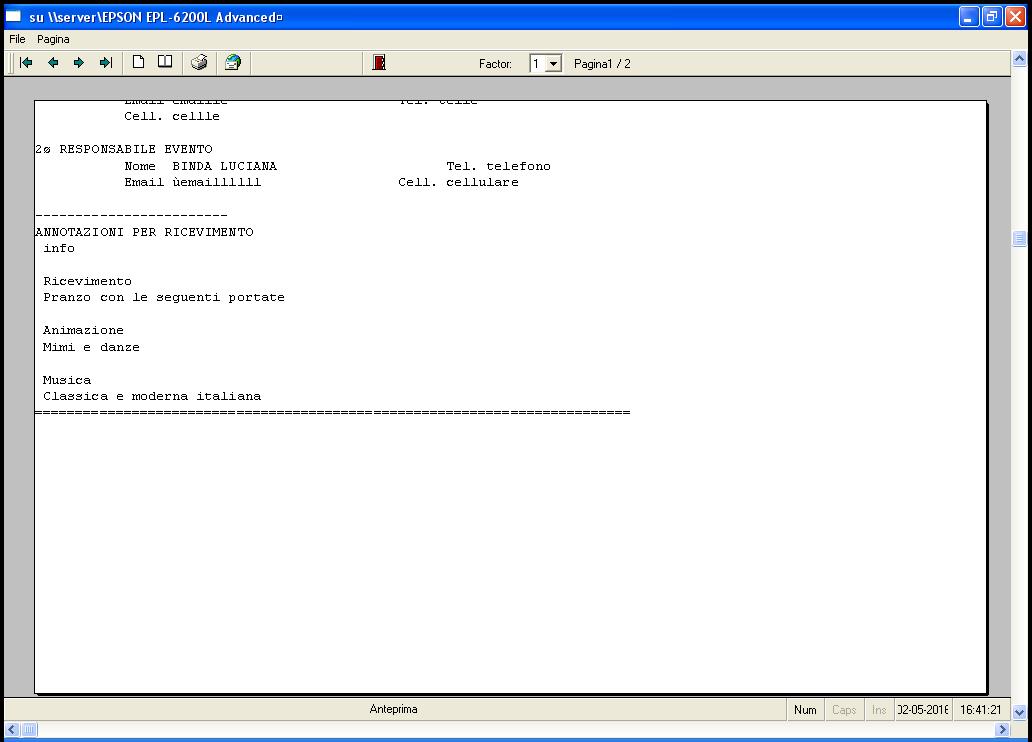Minimize the preview window
The image size is (1032, 742).
tap(969, 16)
